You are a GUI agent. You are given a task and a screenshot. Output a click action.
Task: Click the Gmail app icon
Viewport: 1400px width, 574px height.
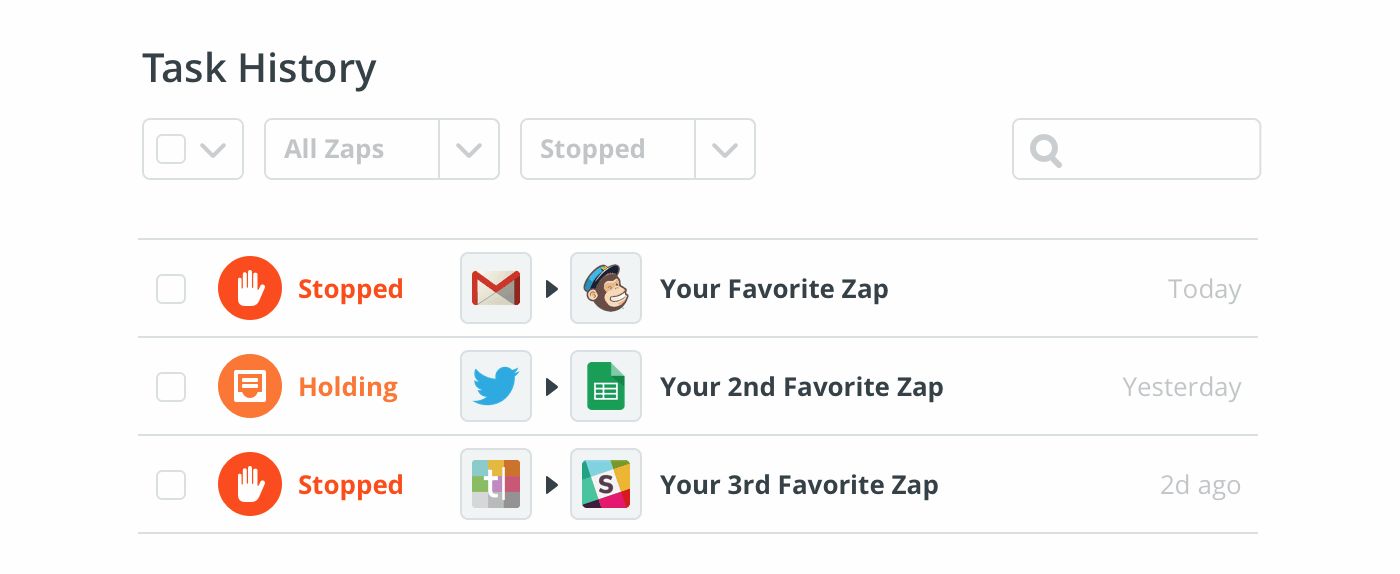point(496,289)
